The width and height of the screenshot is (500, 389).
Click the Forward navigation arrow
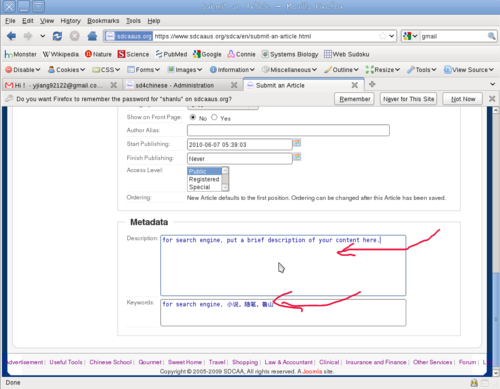point(28,36)
